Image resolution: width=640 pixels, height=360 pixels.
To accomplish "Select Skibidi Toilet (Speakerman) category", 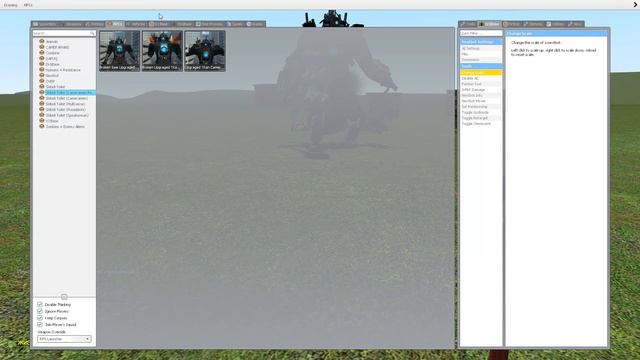I will coord(67,115).
